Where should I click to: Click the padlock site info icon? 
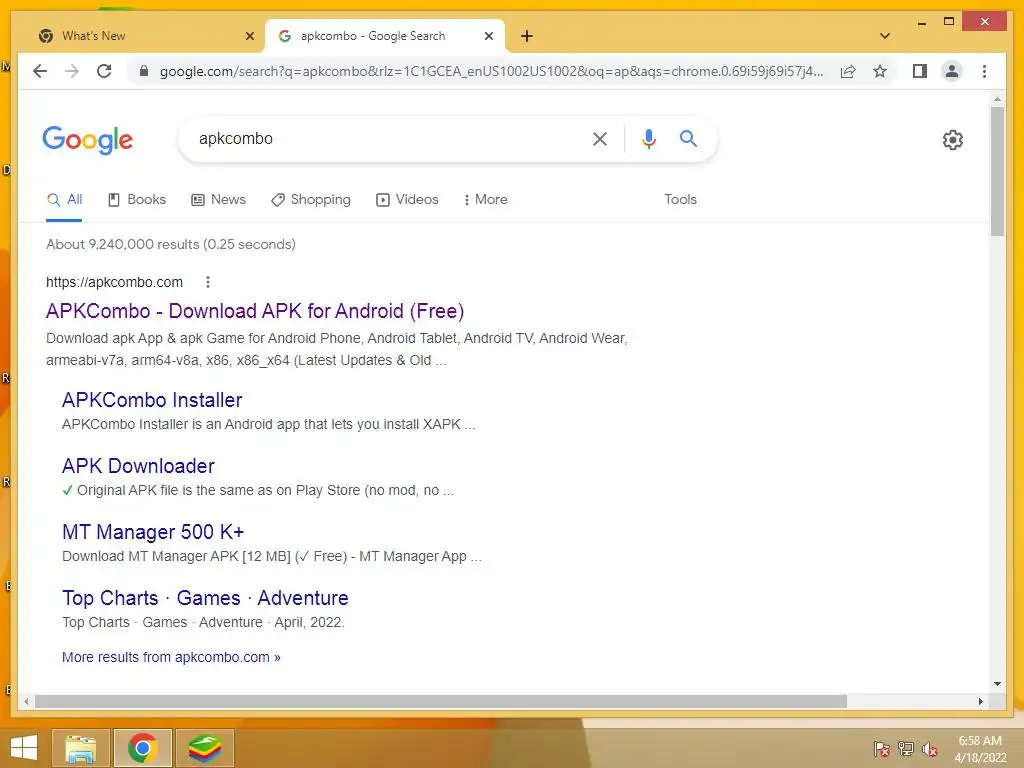click(144, 71)
